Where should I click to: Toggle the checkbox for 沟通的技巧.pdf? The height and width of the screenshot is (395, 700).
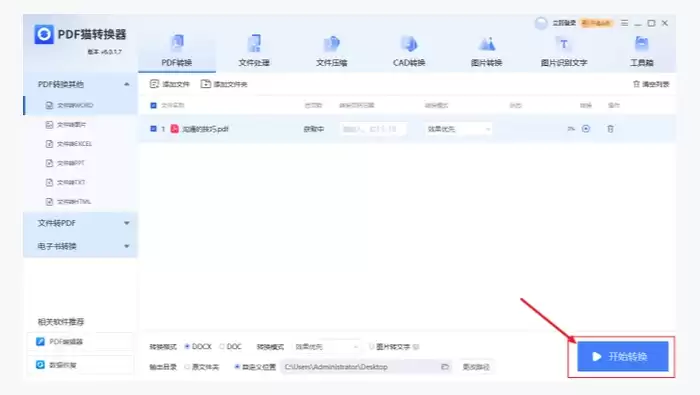point(153,129)
